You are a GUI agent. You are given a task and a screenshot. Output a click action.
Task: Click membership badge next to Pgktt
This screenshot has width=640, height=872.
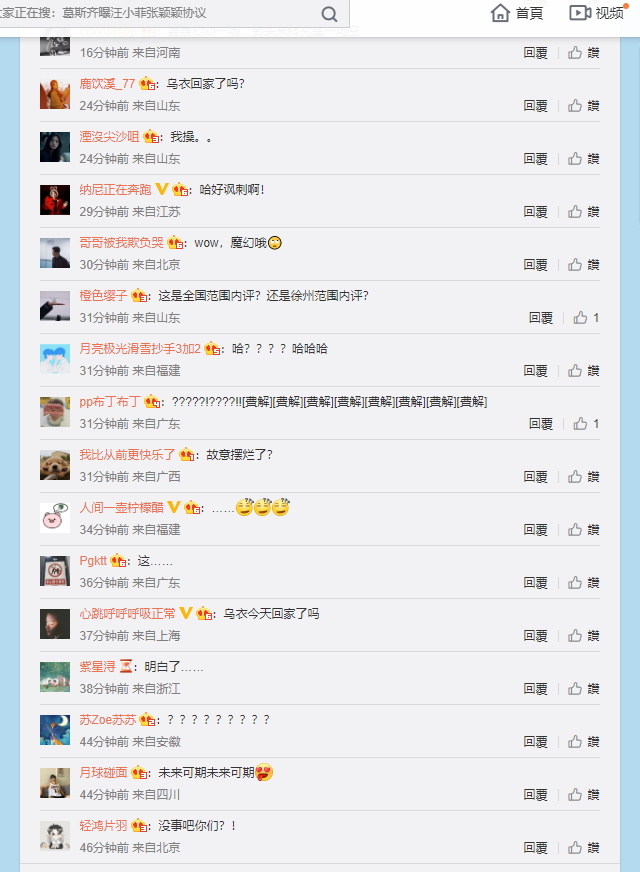(x=118, y=561)
